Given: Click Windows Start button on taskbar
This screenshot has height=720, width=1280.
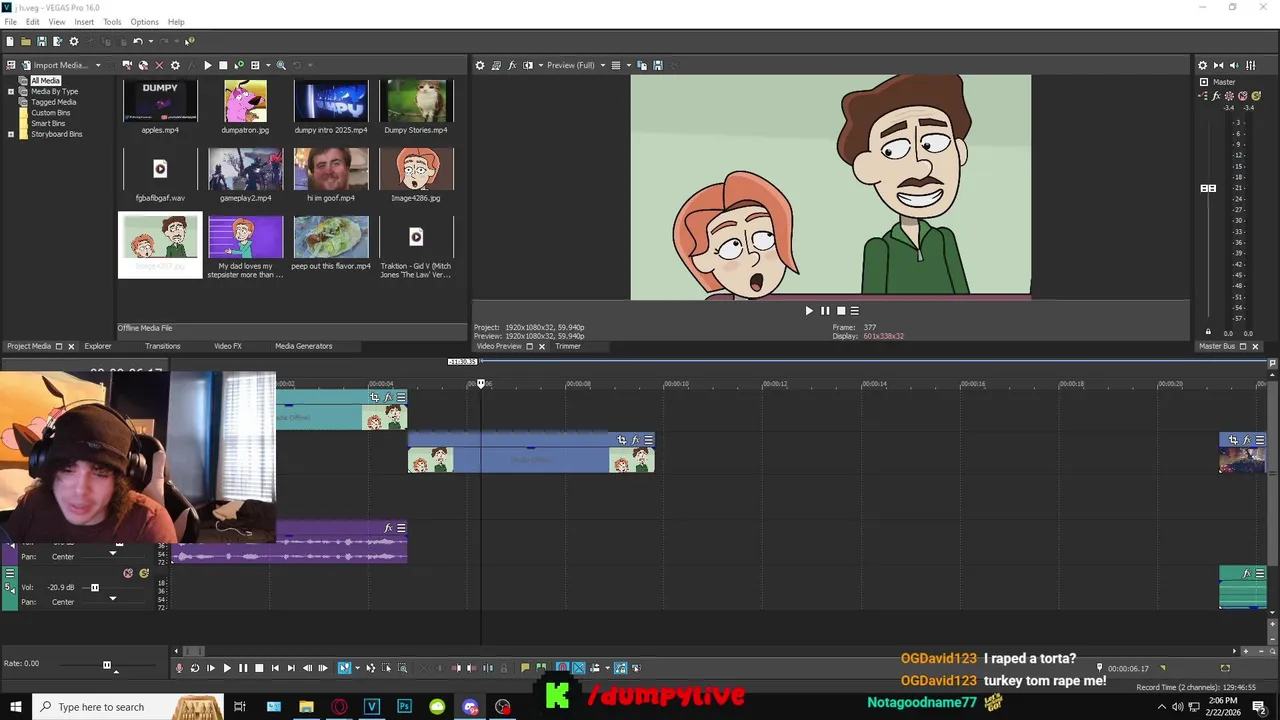Looking at the screenshot, I should (16, 707).
